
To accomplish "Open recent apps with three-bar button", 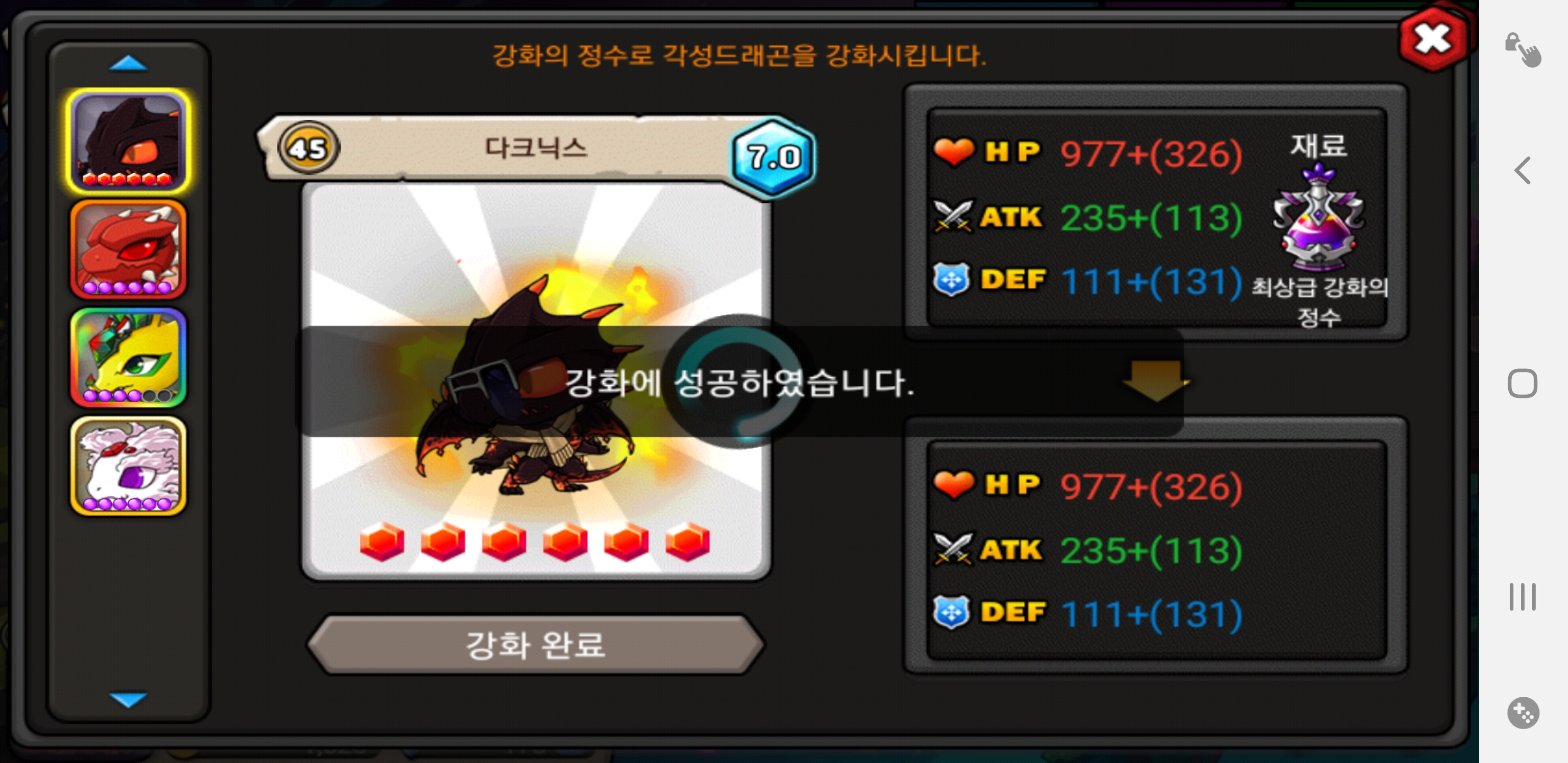I will click(1522, 596).
